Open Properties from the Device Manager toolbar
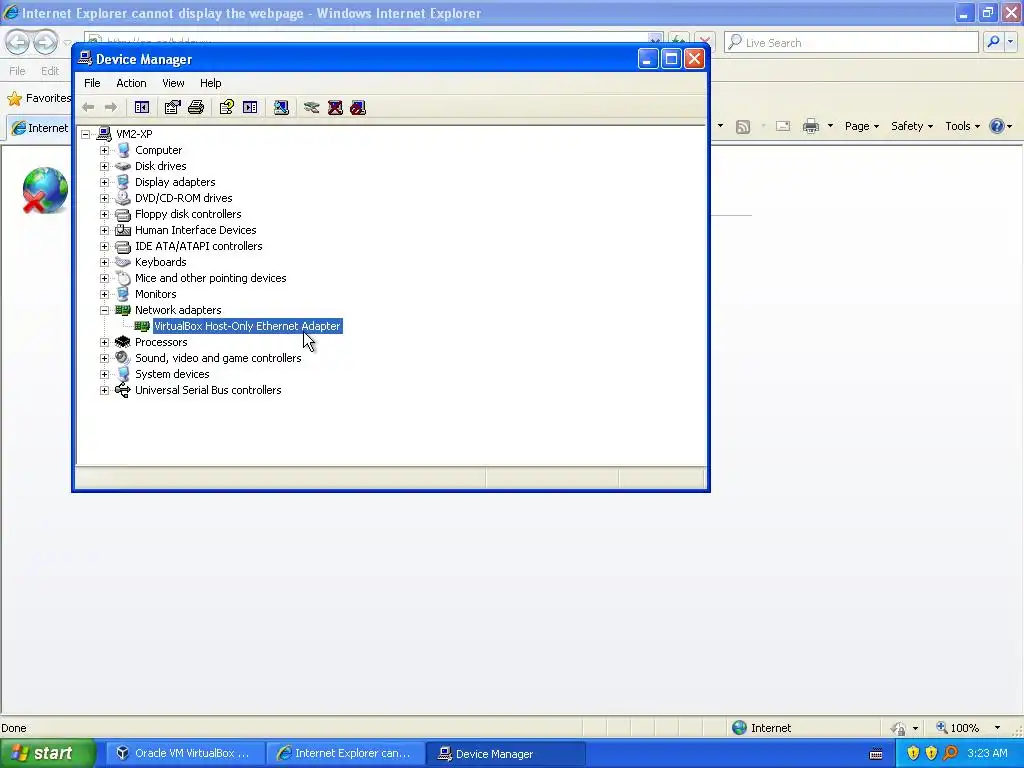Image resolution: width=1024 pixels, height=768 pixels. pyautogui.click(x=172, y=107)
